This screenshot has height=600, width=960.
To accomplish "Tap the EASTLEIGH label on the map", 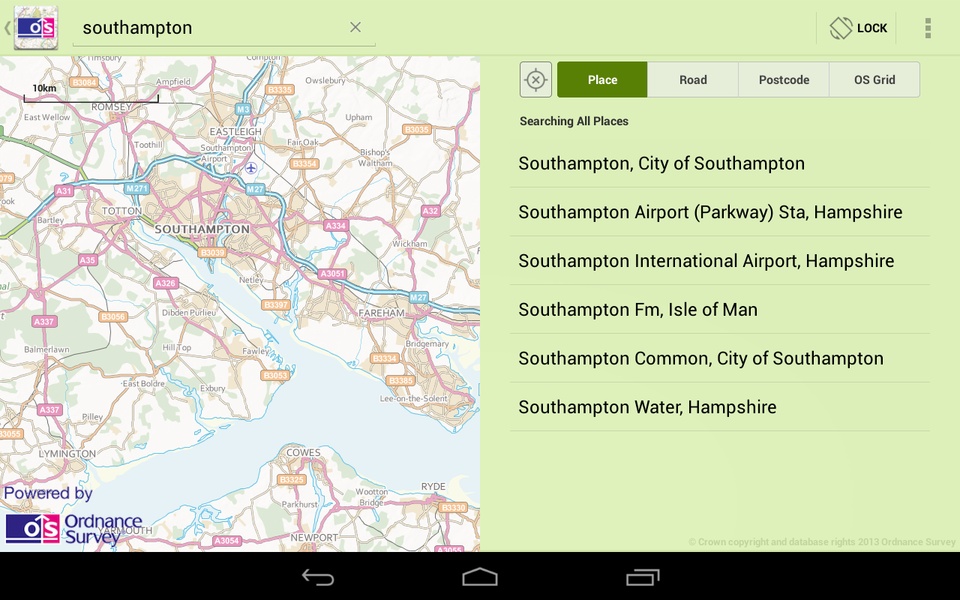I will [x=236, y=132].
